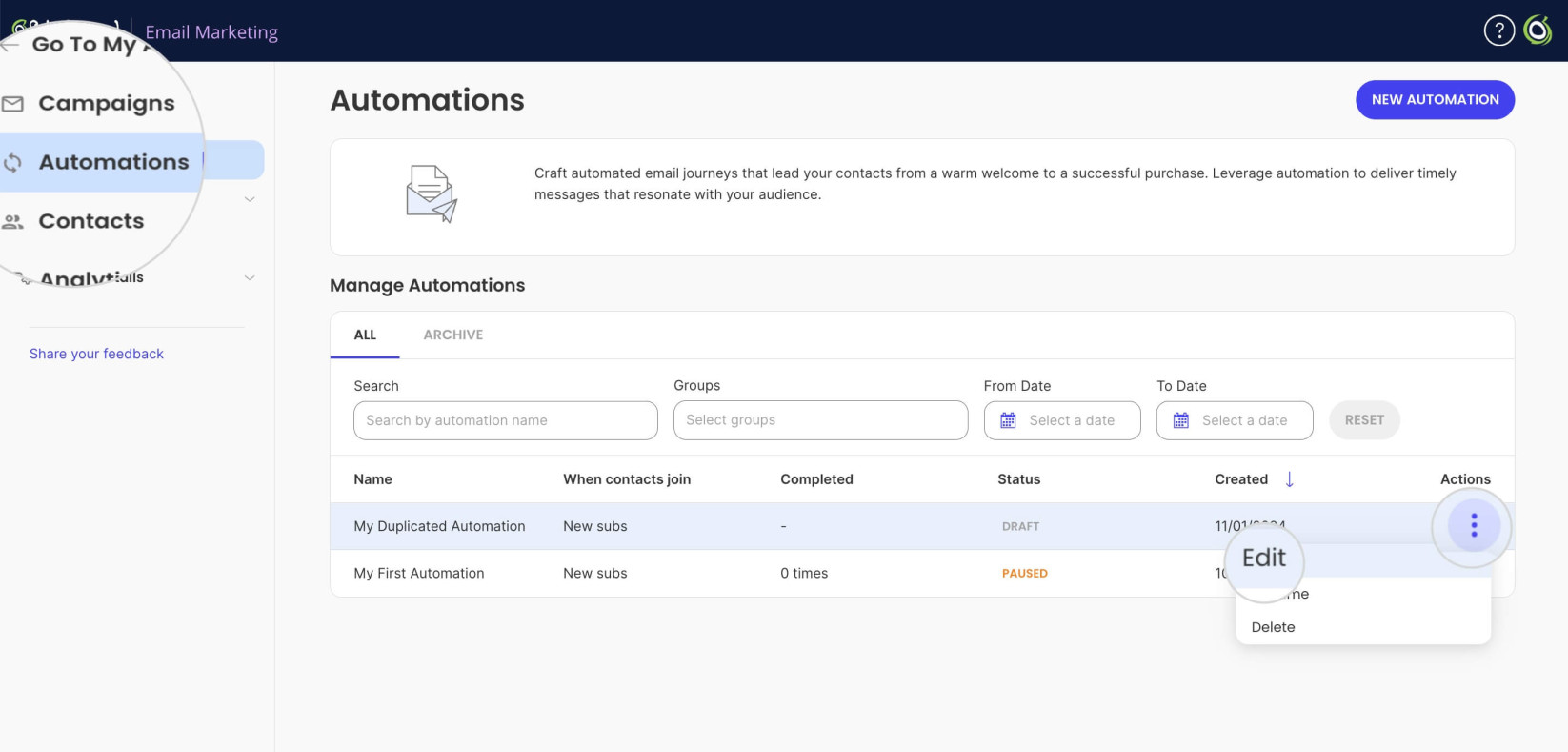Click the Manage Automations heading
1568x752 pixels.
(x=427, y=285)
